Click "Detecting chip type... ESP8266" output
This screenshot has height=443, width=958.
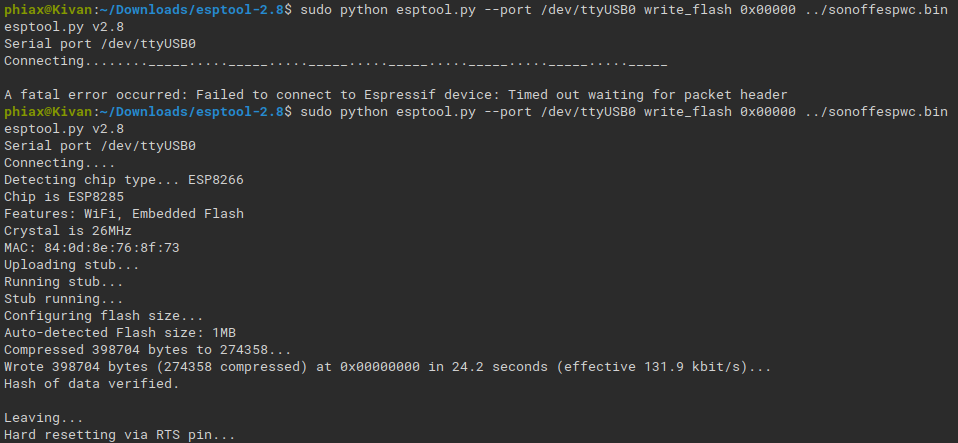[x=123, y=180]
